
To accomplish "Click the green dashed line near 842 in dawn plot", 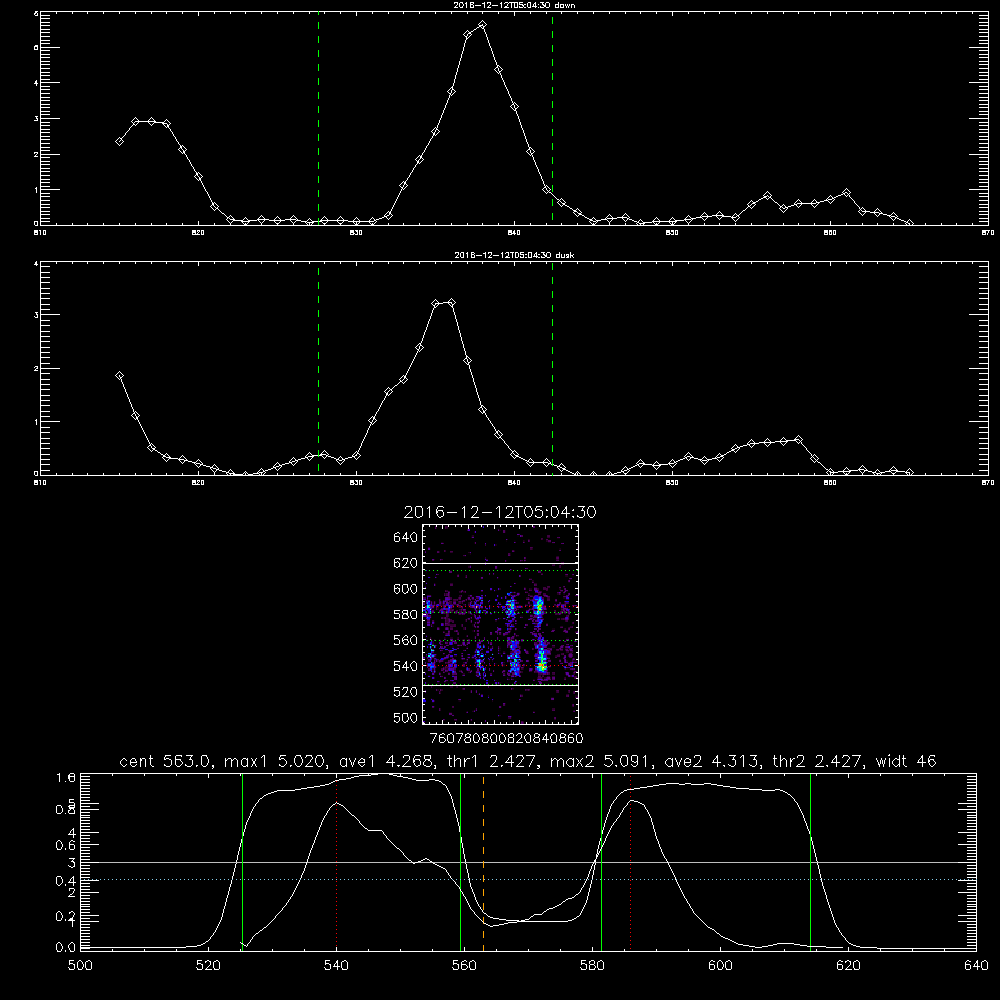I will coord(552,119).
